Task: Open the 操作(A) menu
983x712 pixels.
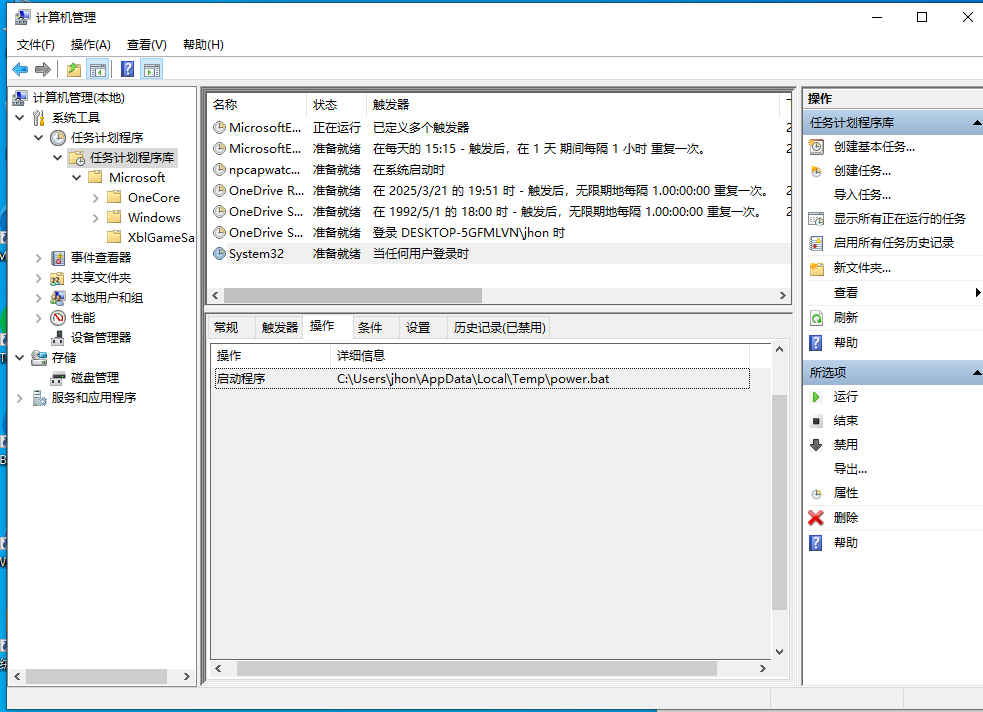Action: click(90, 45)
